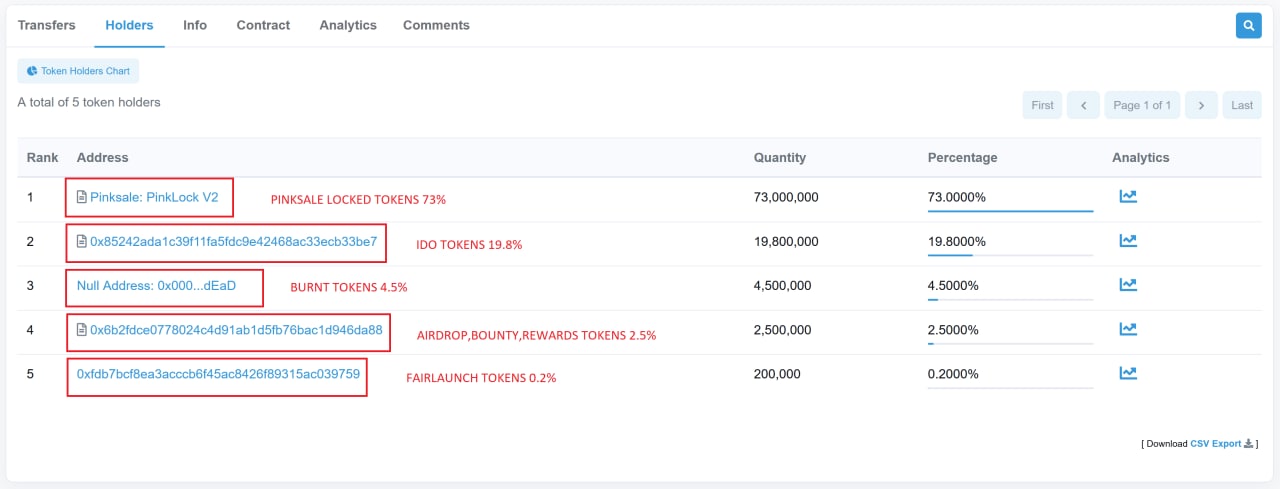Go to next page with right chevron
Viewport: 1280px width, 489px height.
click(1202, 105)
